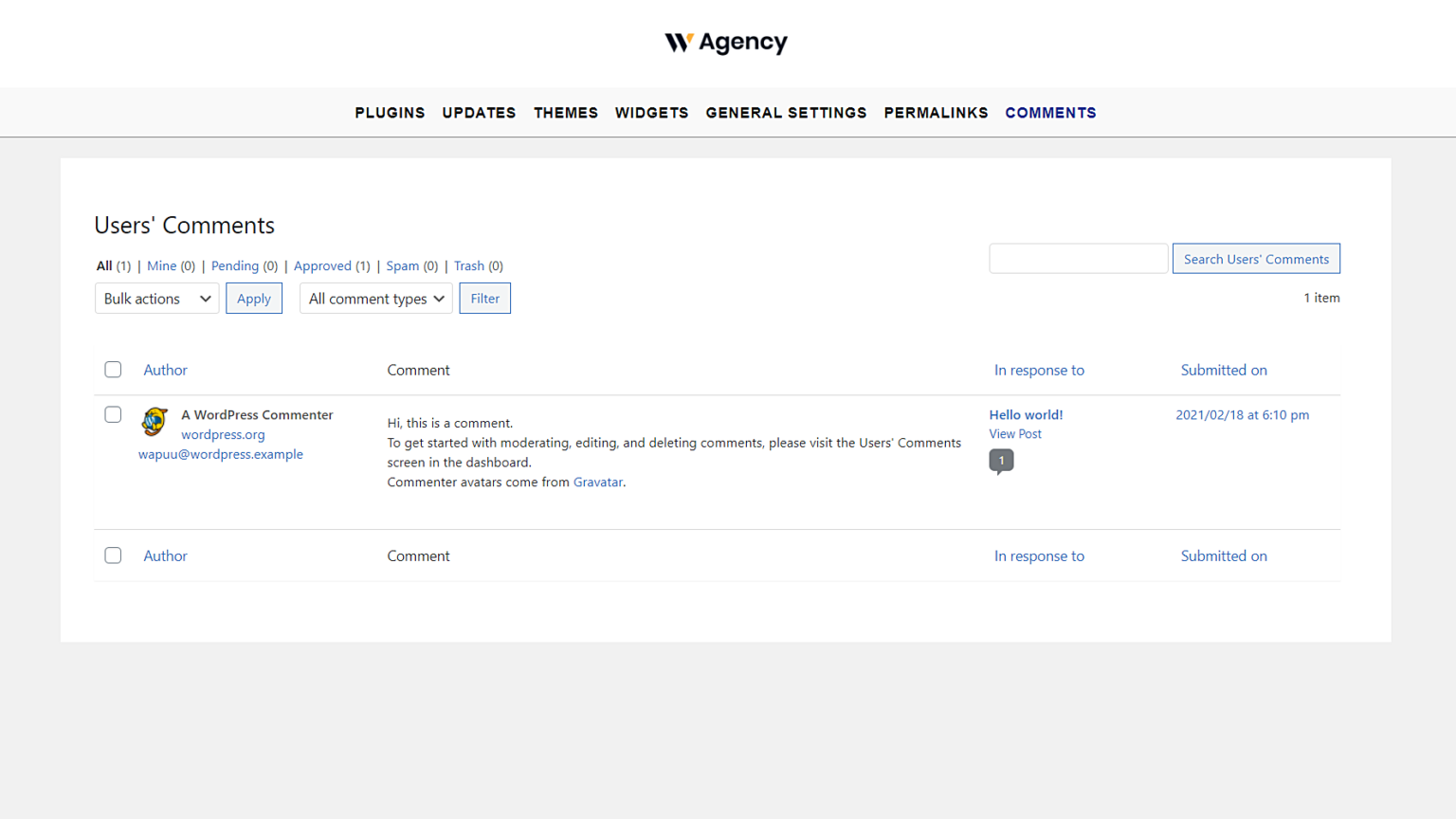This screenshot has width=1456, height=819.
Task: Sort by Author in the bottom footer row
Action: click(166, 556)
